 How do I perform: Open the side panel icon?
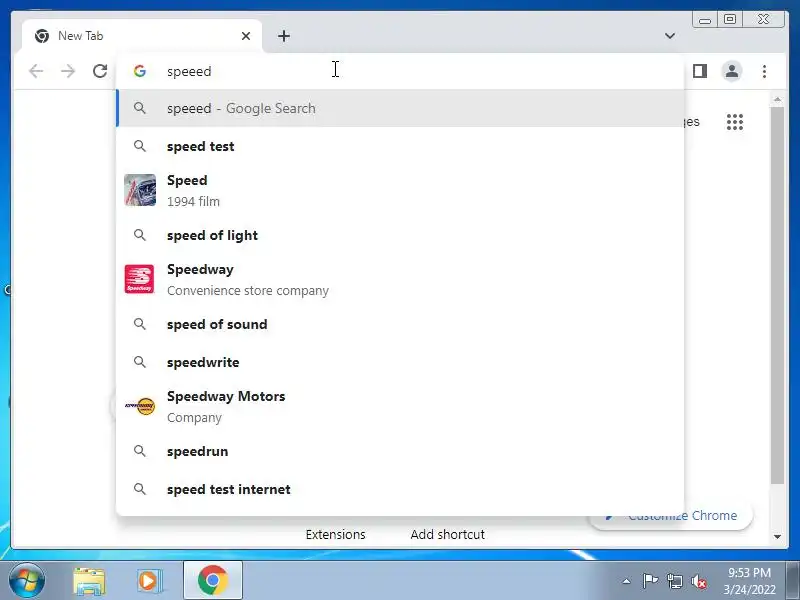coord(700,71)
